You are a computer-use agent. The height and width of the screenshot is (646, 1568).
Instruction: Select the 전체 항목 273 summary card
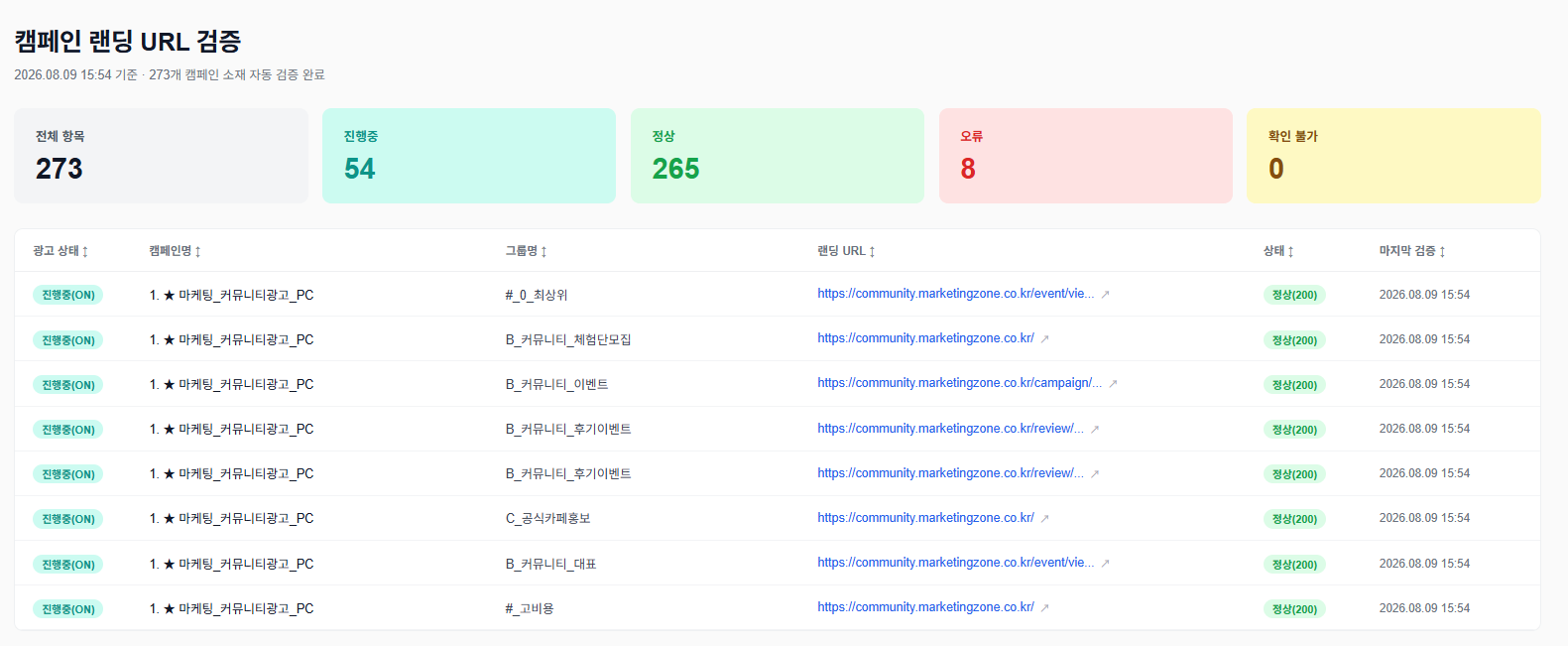(x=161, y=156)
